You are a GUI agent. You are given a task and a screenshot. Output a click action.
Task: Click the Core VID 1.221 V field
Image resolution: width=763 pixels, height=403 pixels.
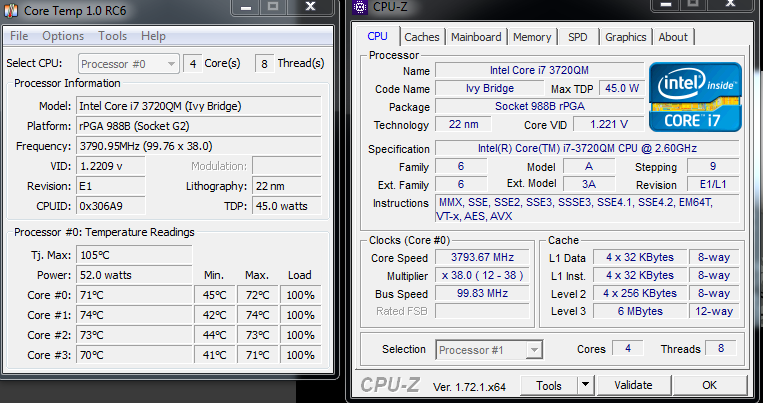pyautogui.click(x=608, y=124)
